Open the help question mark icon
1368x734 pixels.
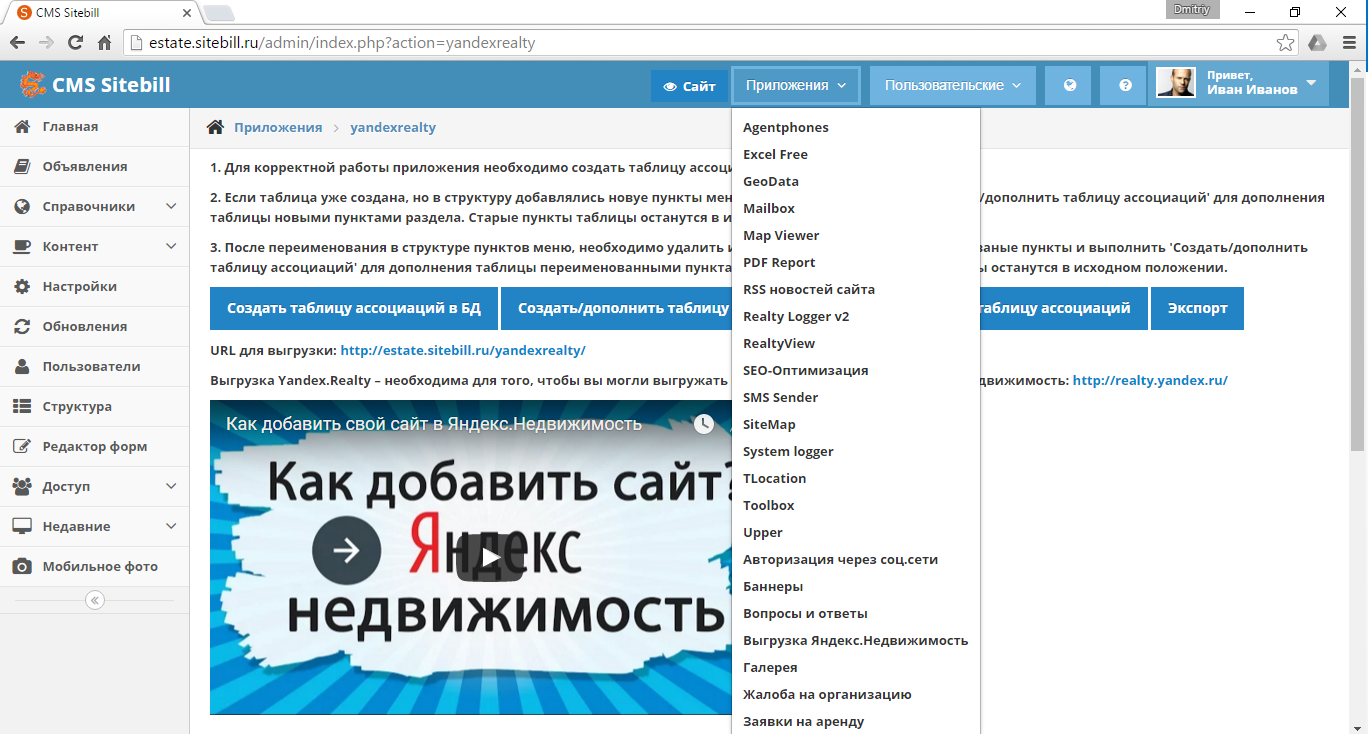1125,86
